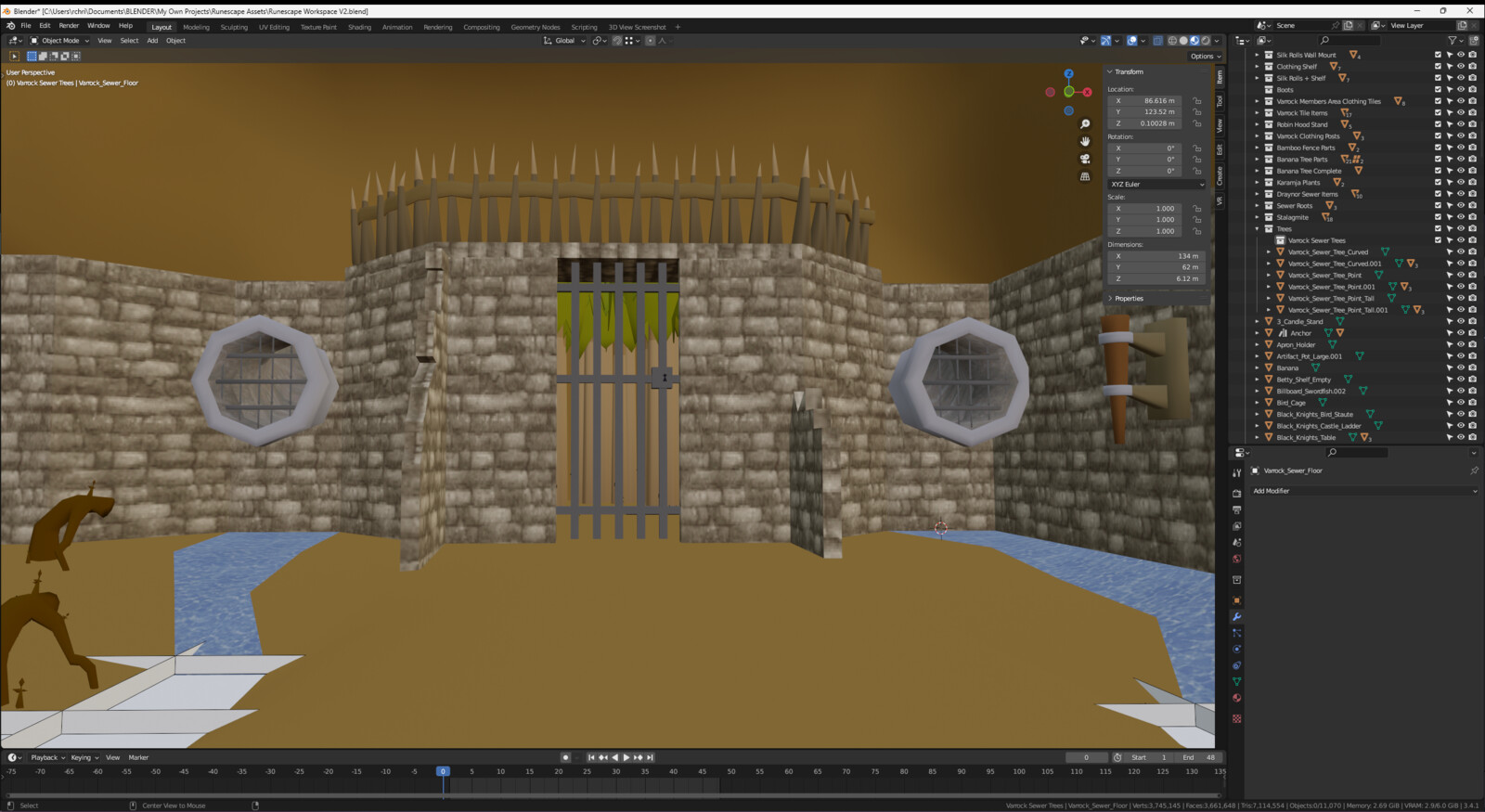1485x812 pixels.
Task: Open the Object properties orange square tab
Action: [x=1236, y=600]
